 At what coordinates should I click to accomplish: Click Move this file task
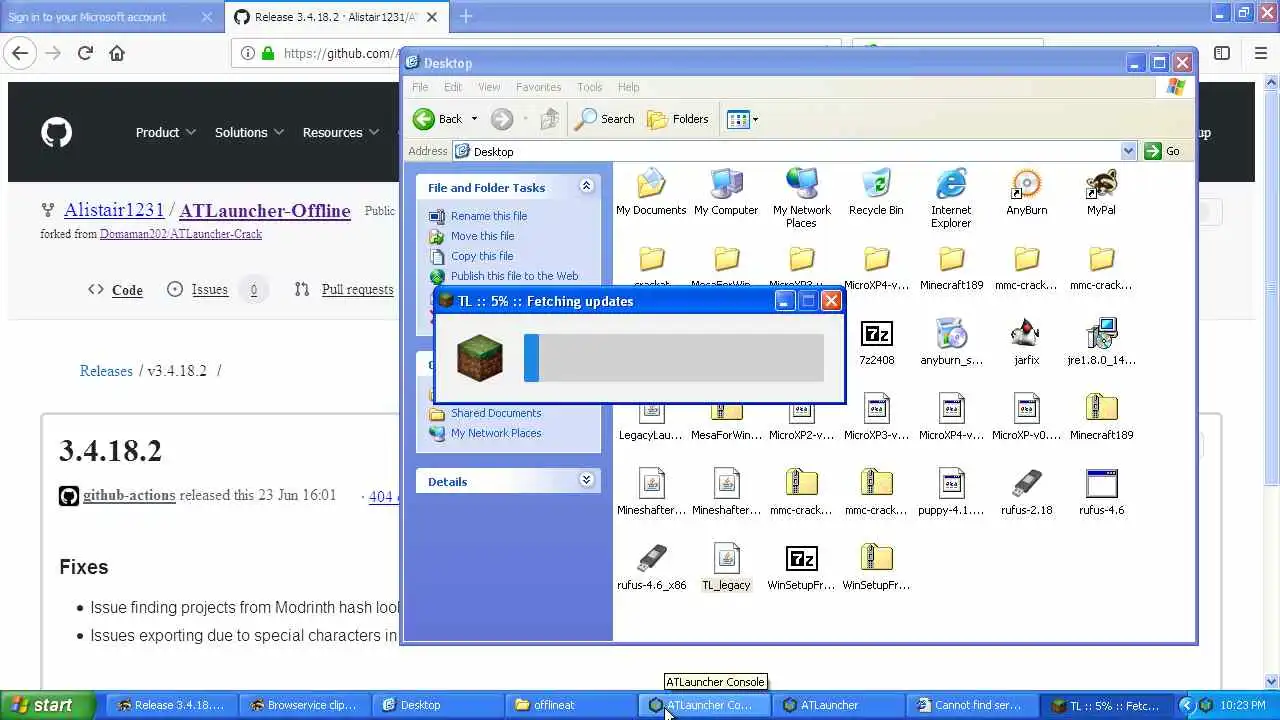482,236
